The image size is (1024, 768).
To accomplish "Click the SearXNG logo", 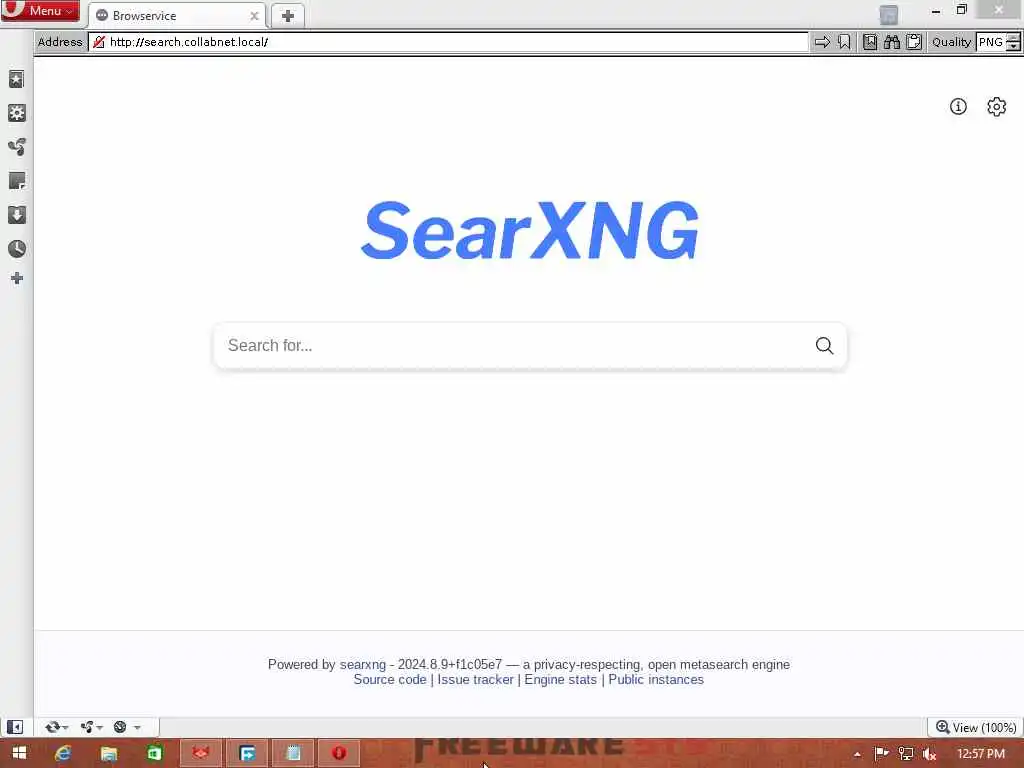I will (530, 230).
